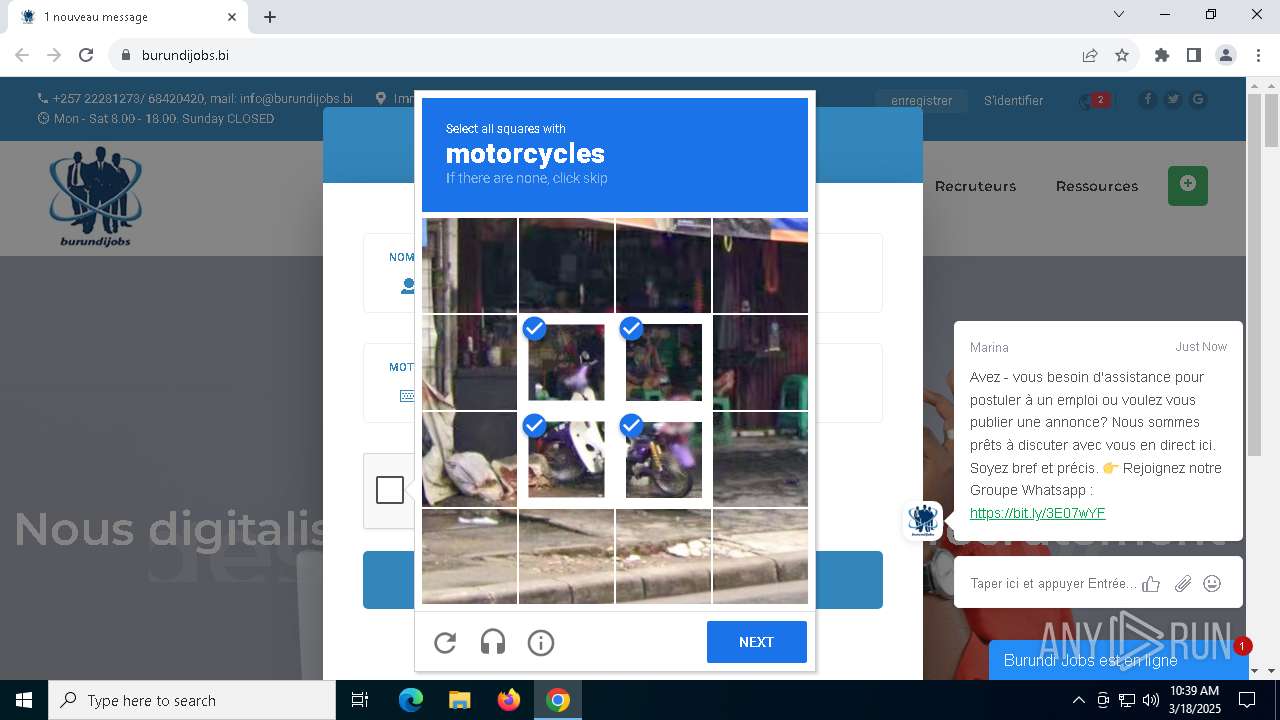Deselect the checked motorcycle wheel tile

coord(663,459)
